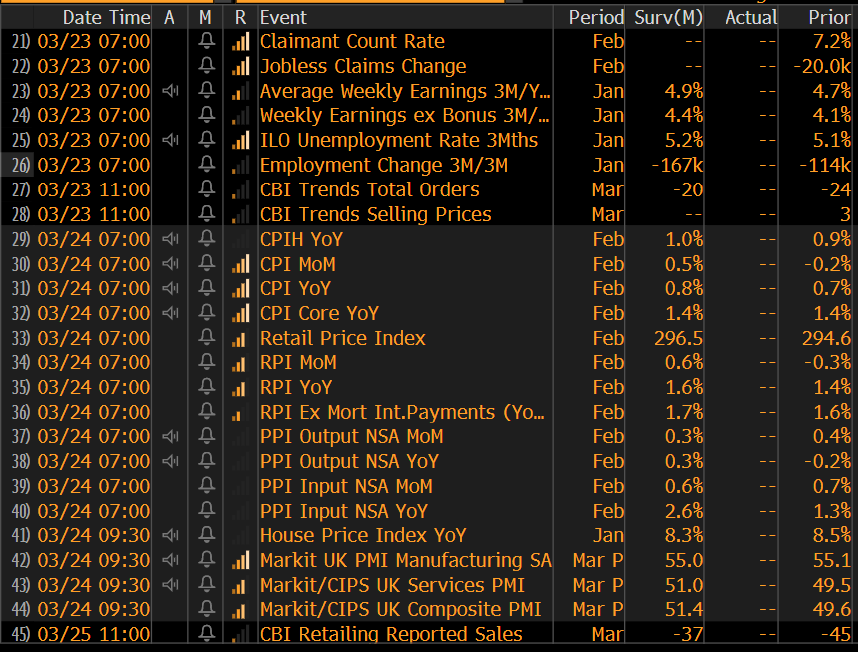Open the ILO Unemployment Rate 3Mths event
858x652 pixels.
pos(399,140)
